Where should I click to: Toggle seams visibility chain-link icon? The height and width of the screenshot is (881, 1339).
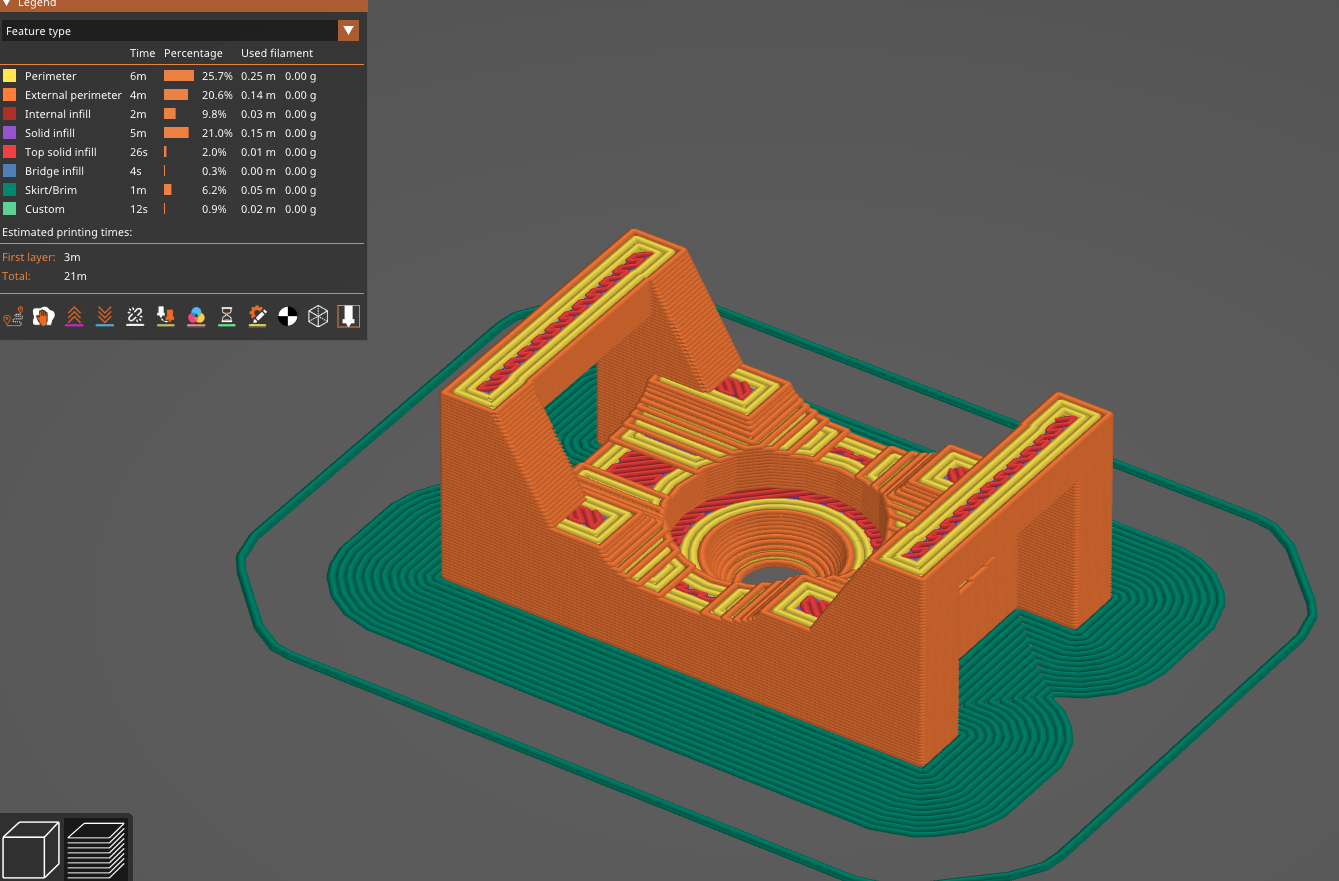[135, 317]
